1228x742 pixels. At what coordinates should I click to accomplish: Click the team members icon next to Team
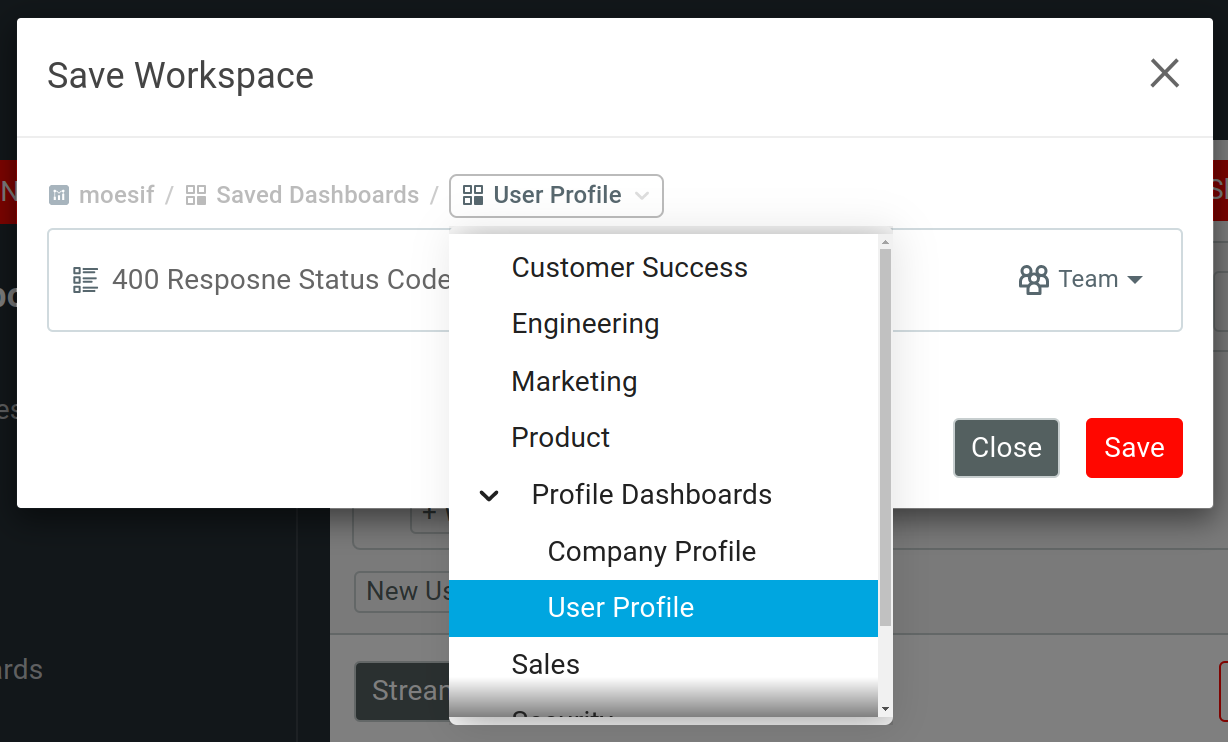tap(1033, 280)
